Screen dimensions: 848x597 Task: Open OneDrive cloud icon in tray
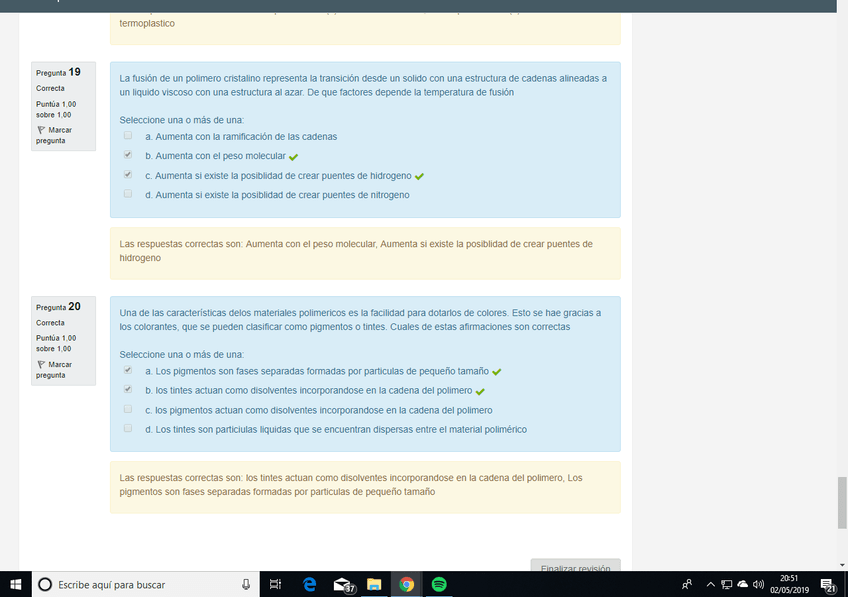point(743,584)
